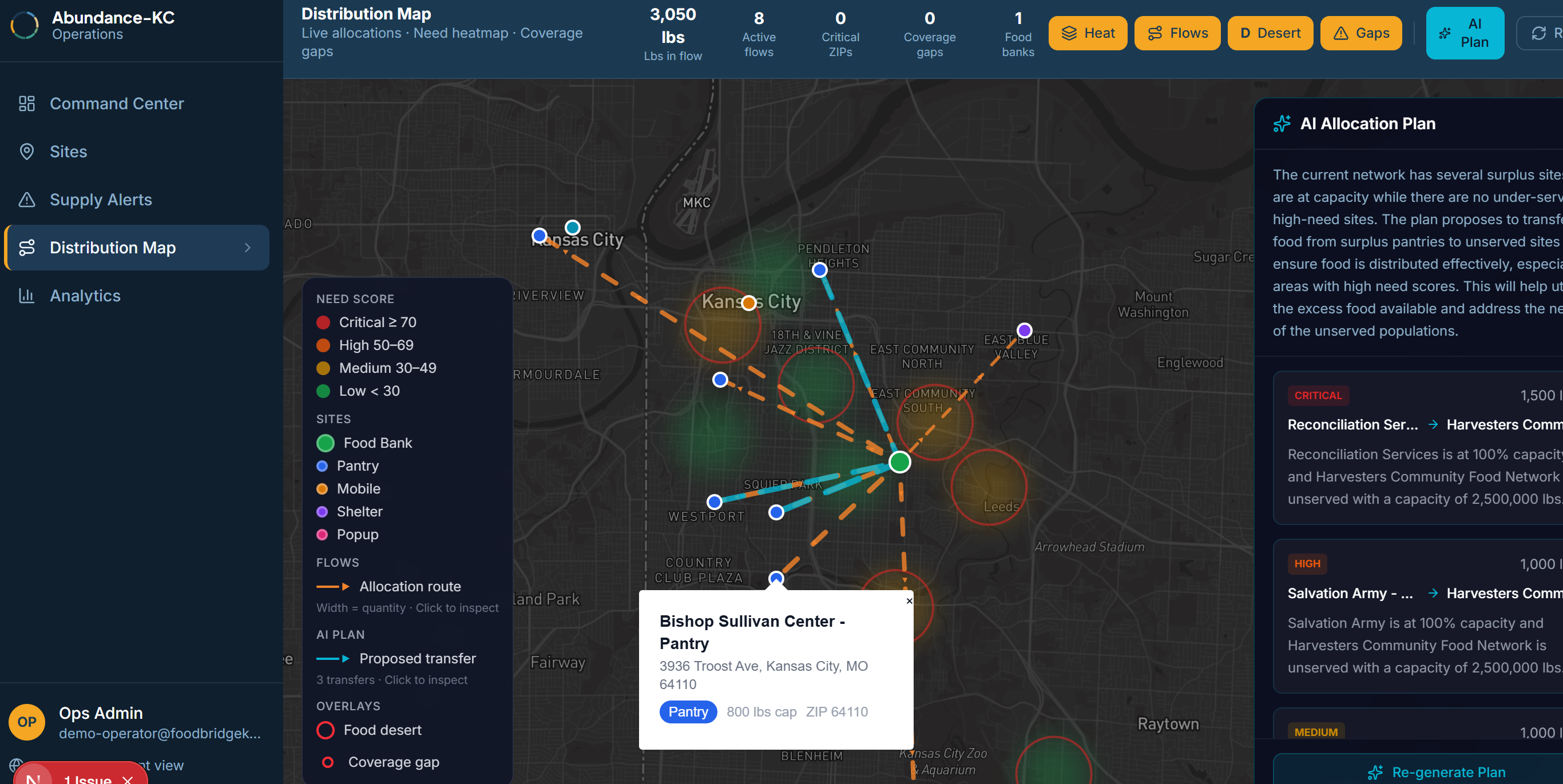The image size is (1563, 784).
Task: Click the AI Plan button
Action: (1464, 33)
